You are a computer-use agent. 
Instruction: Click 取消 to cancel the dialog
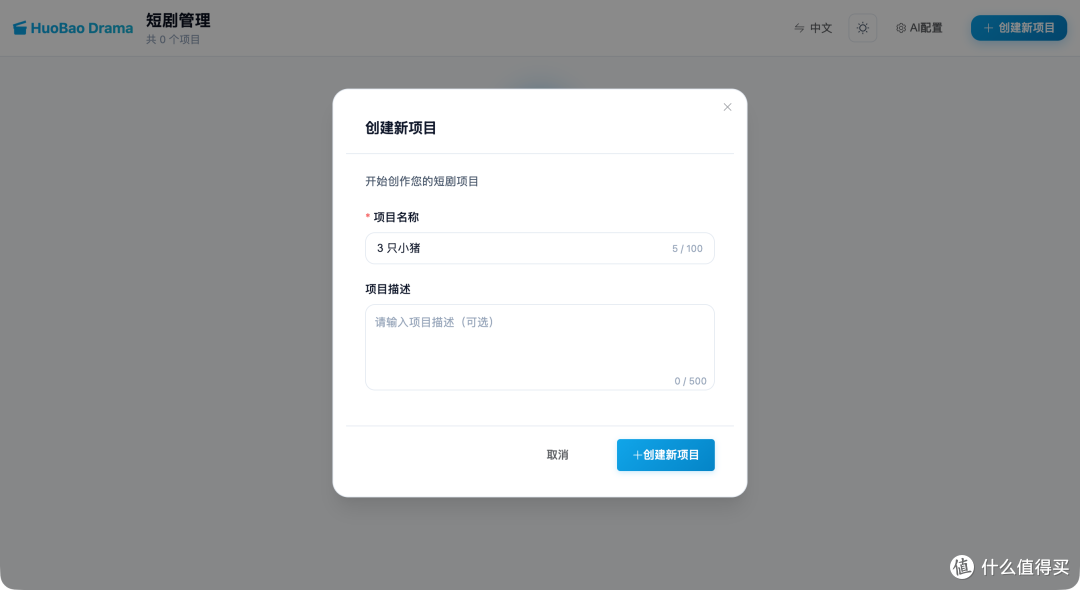pos(557,455)
